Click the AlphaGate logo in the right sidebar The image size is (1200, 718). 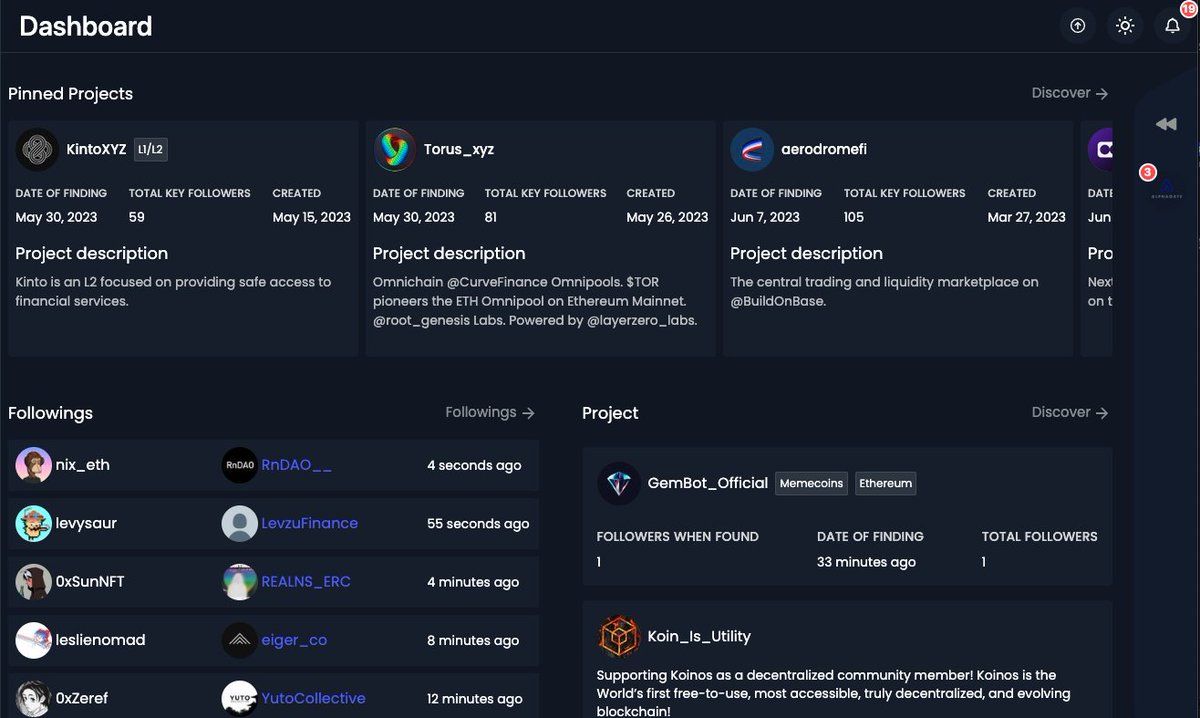1167,186
